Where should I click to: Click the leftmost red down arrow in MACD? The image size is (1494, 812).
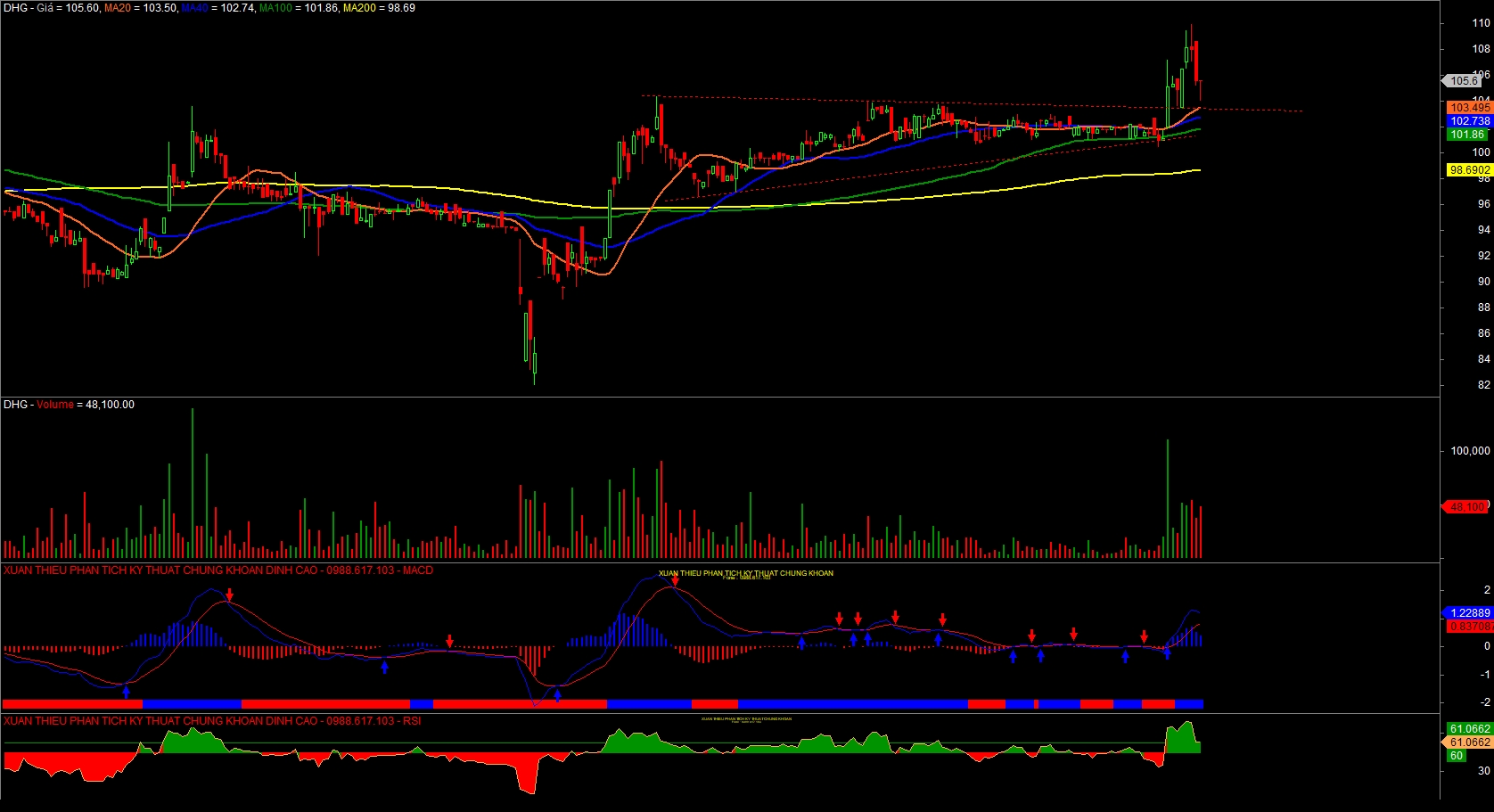[x=229, y=595]
